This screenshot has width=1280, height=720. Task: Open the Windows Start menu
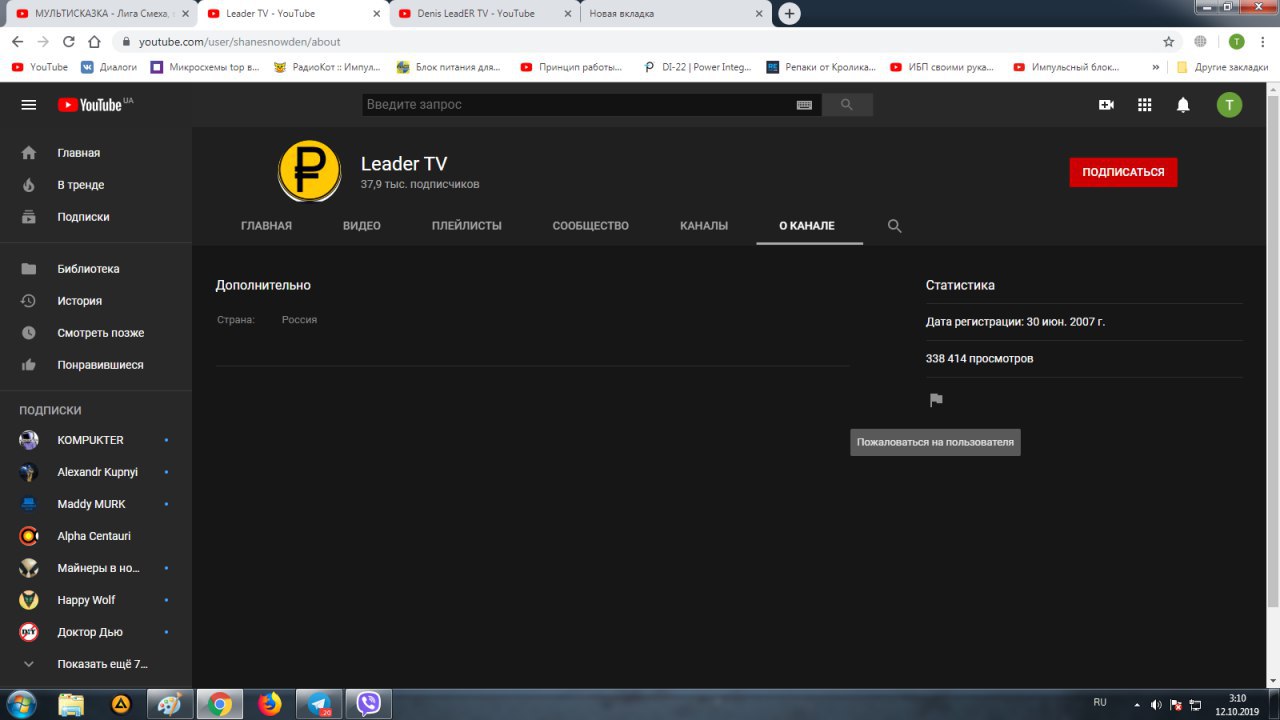click(21, 704)
